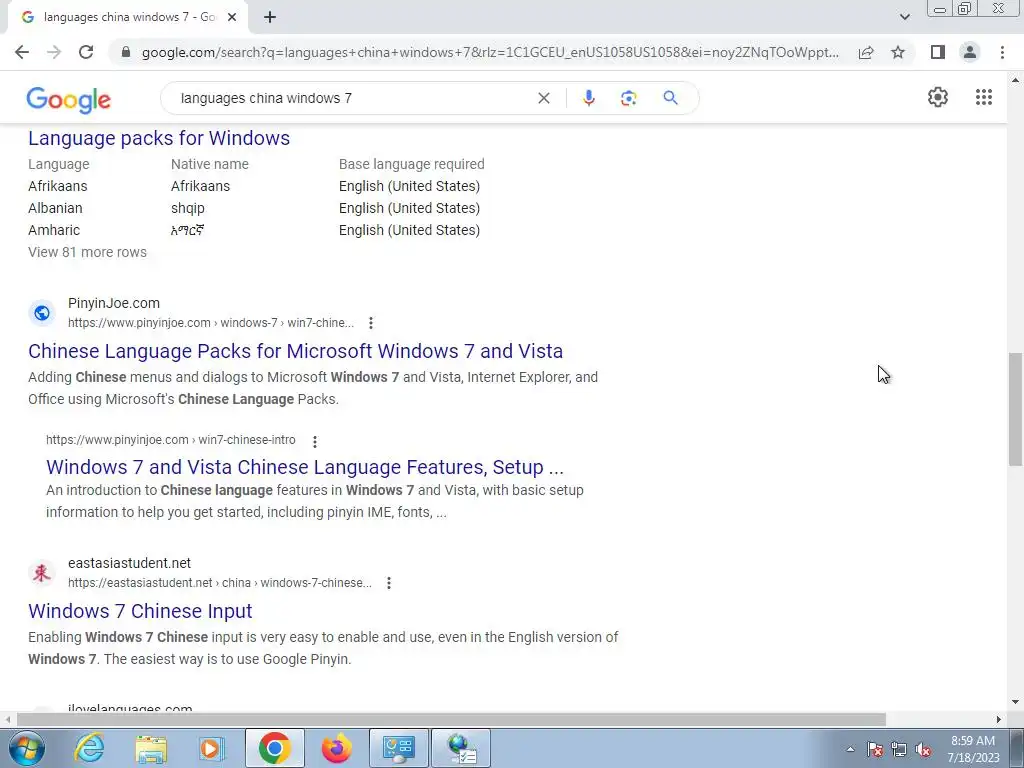This screenshot has height=768, width=1024.
Task: Open a new browser tab
Action: (x=270, y=18)
